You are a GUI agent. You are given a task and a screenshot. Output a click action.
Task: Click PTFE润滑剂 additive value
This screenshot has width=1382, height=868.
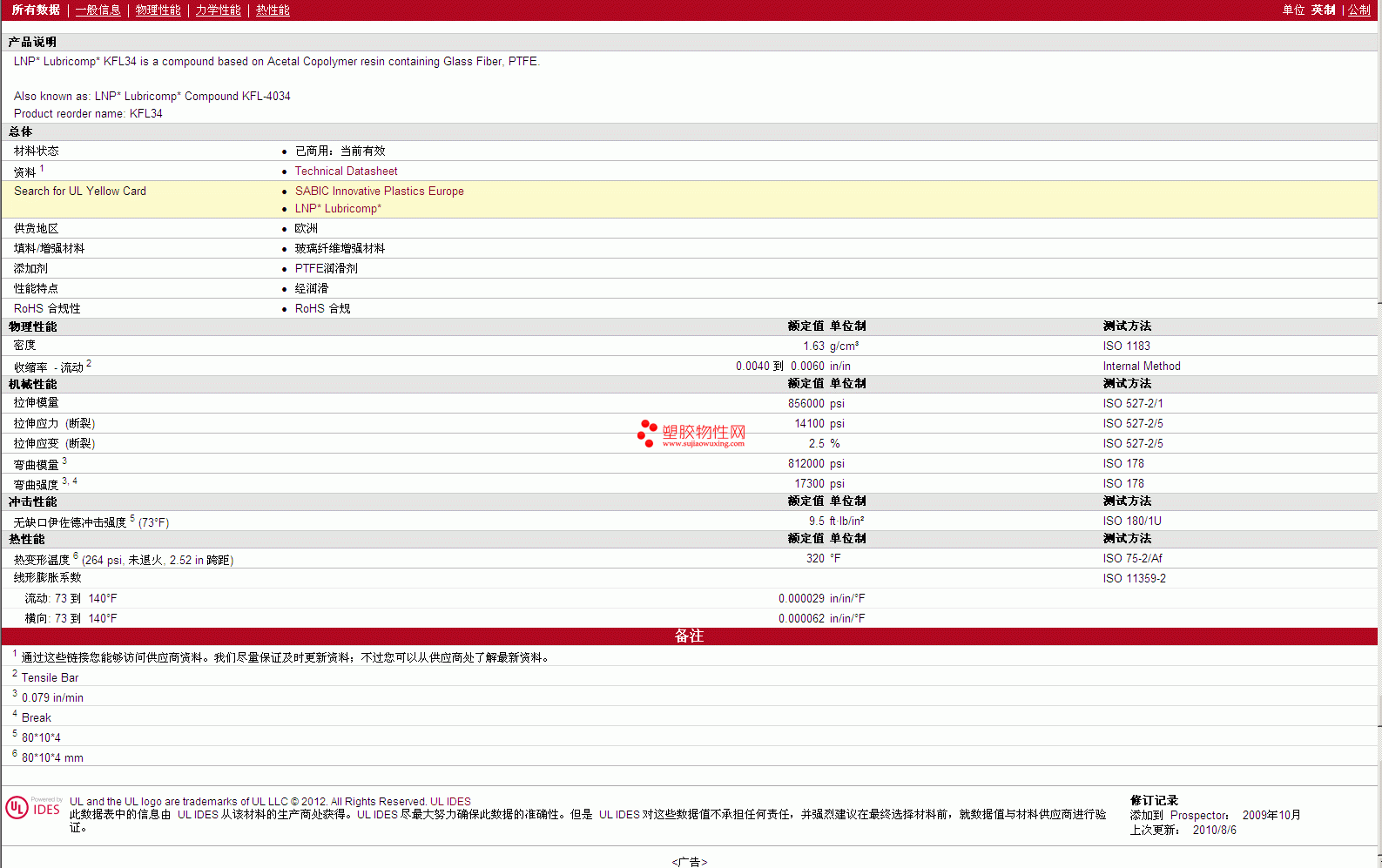coord(326,269)
